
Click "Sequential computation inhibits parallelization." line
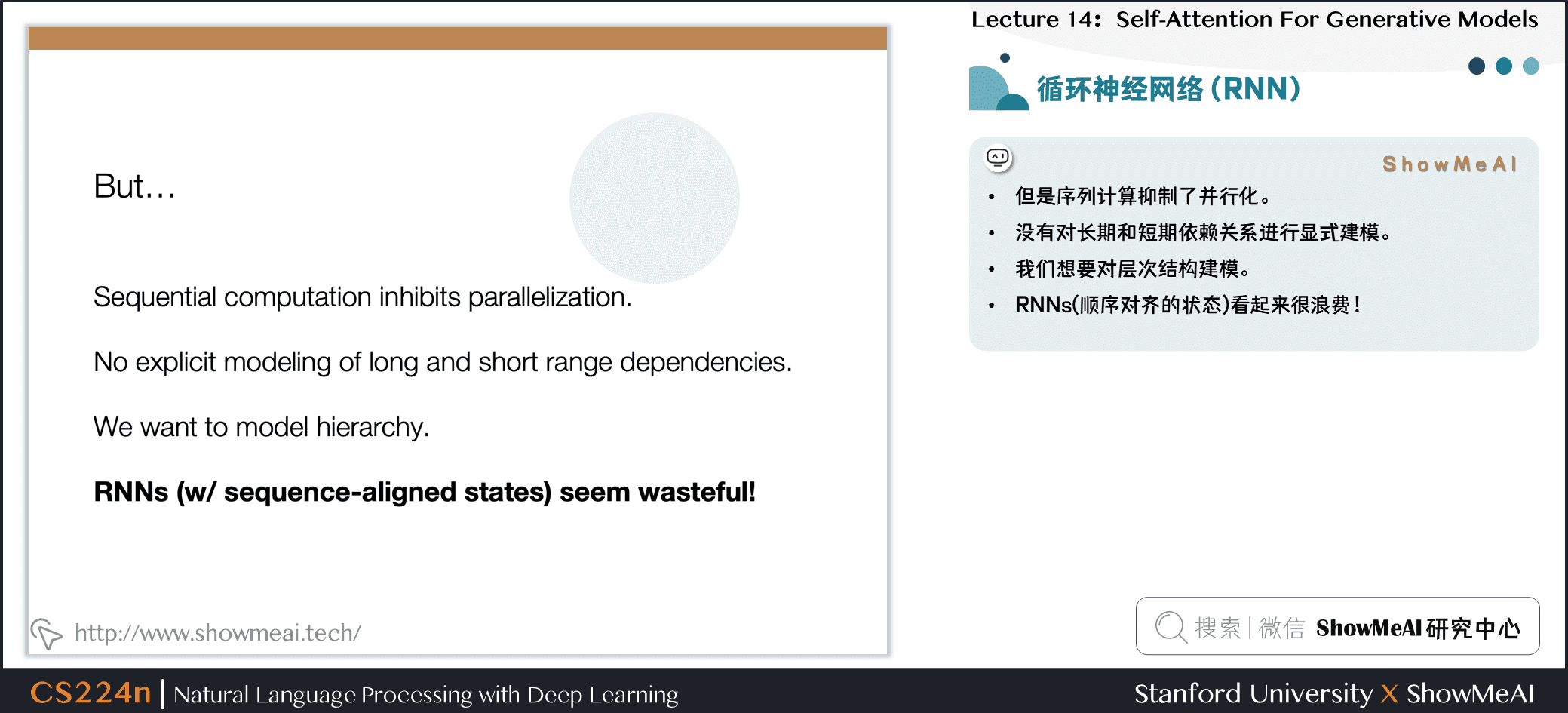coord(362,297)
